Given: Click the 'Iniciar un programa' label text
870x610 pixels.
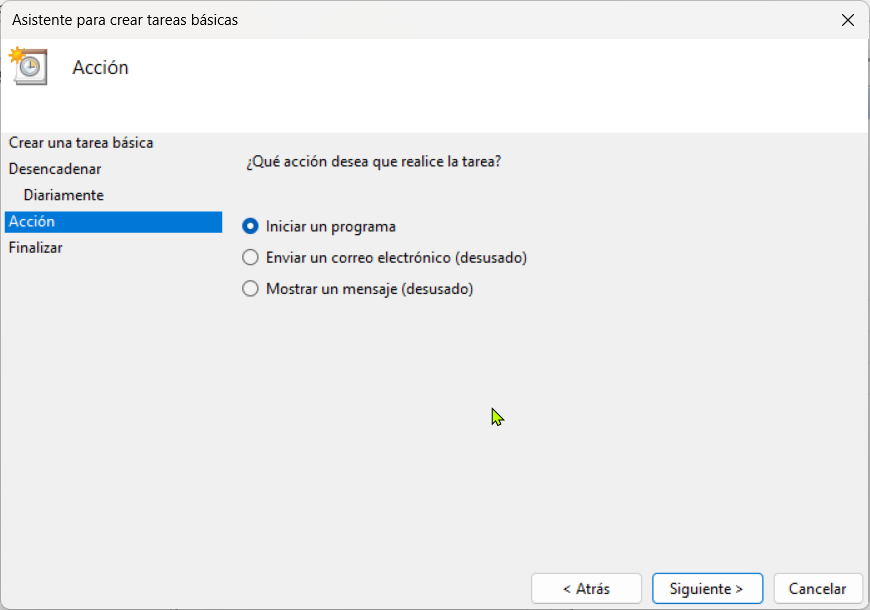Looking at the screenshot, I should tap(330, 226).
